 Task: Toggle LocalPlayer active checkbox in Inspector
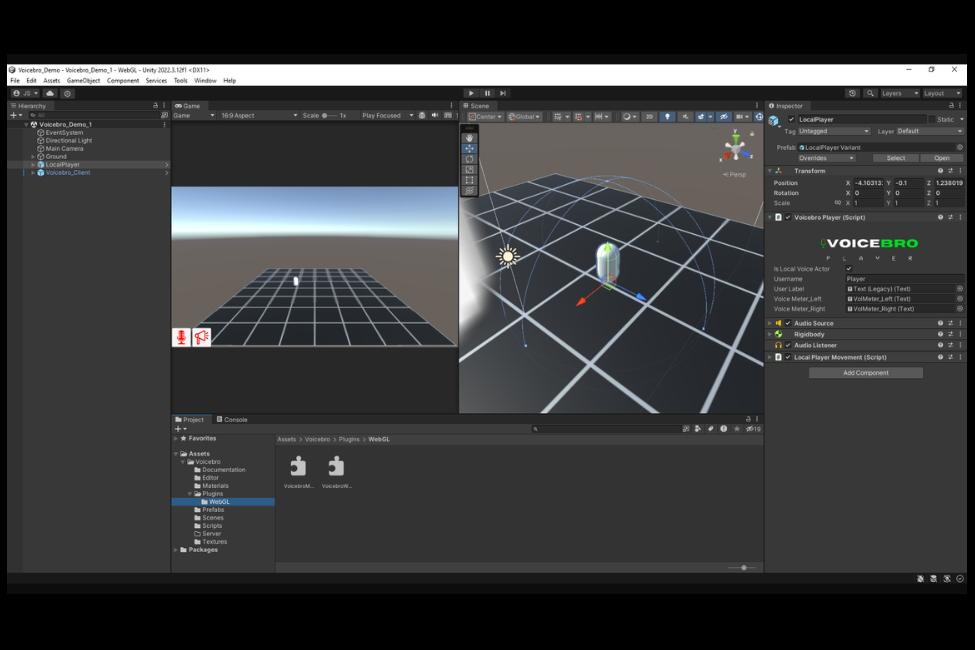click(792, 119)
